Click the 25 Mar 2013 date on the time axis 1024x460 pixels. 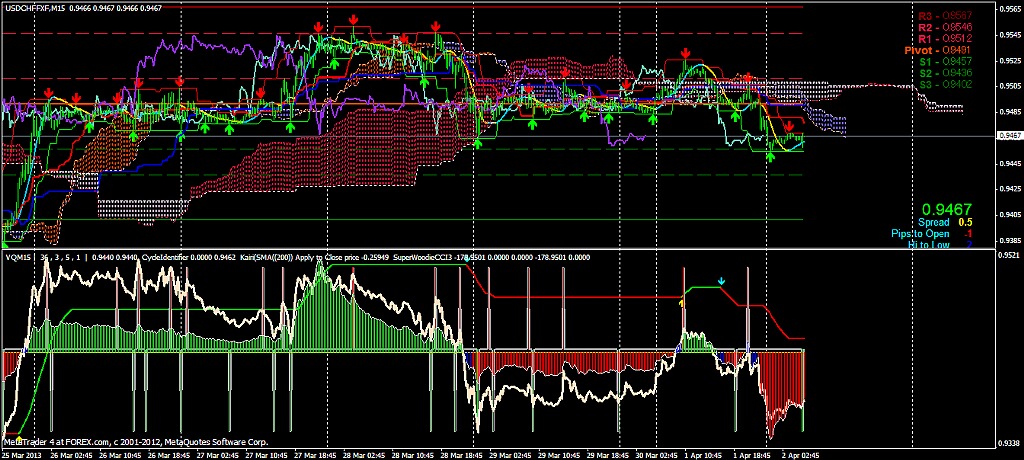coord(20,454)
